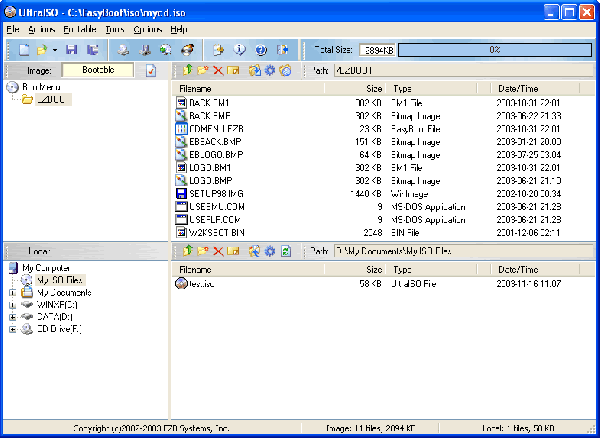Open the Tools menu

pyautogui.click(x=117, y=30)
